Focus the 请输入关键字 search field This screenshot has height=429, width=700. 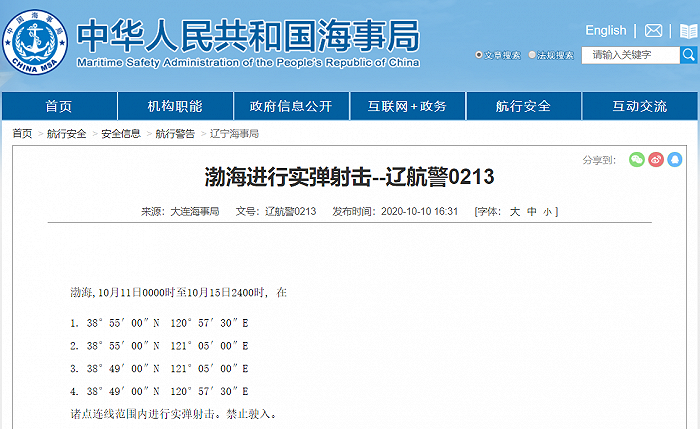coord(630,55)
